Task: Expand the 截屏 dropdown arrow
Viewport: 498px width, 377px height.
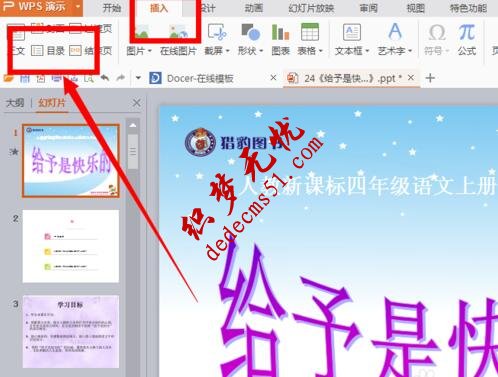Action: pos(228,51)
